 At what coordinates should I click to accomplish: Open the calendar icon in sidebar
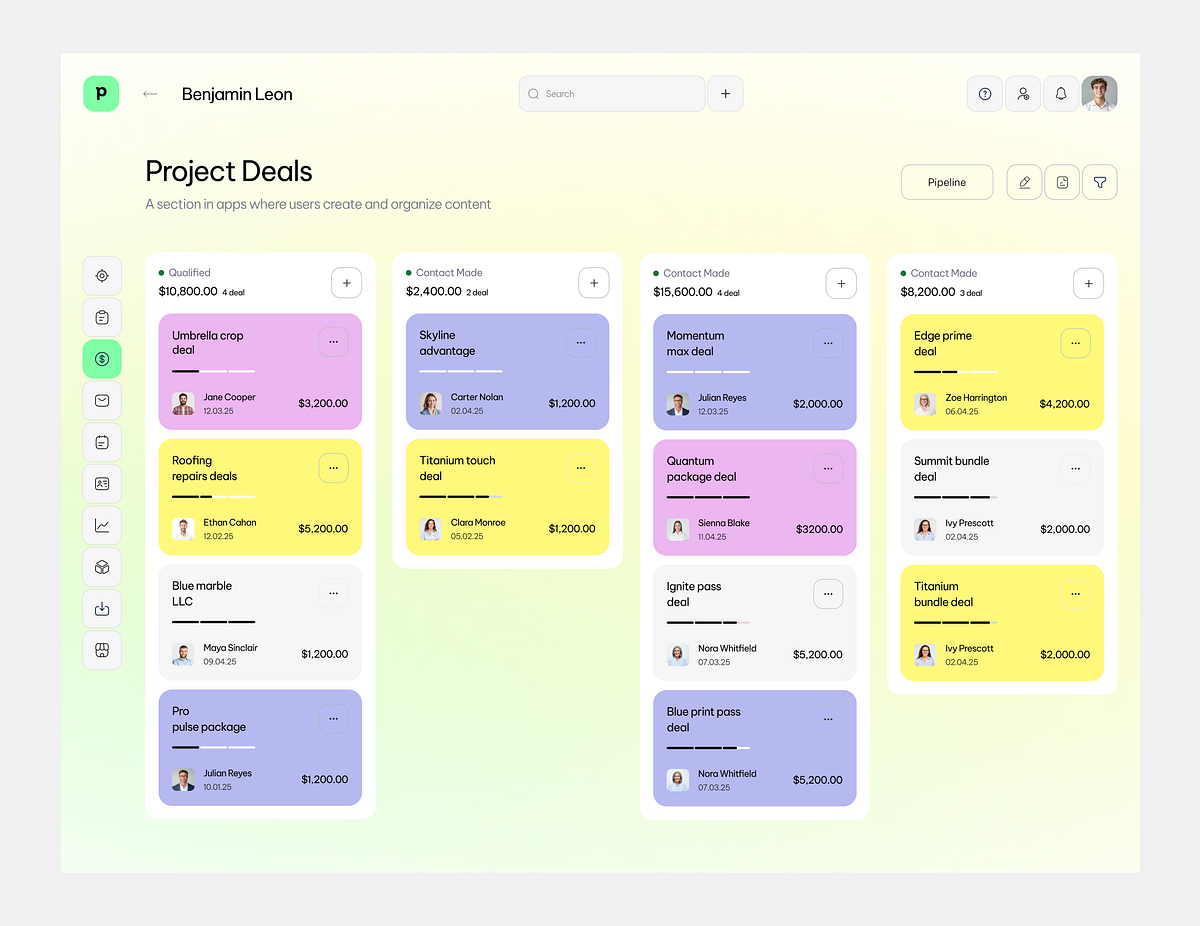tap(102, 442)
